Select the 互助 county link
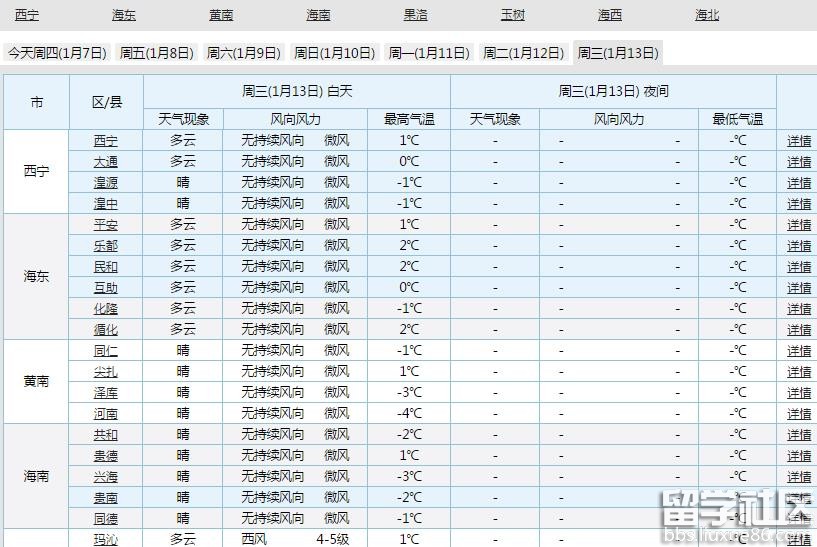 (x=105, y=288)
